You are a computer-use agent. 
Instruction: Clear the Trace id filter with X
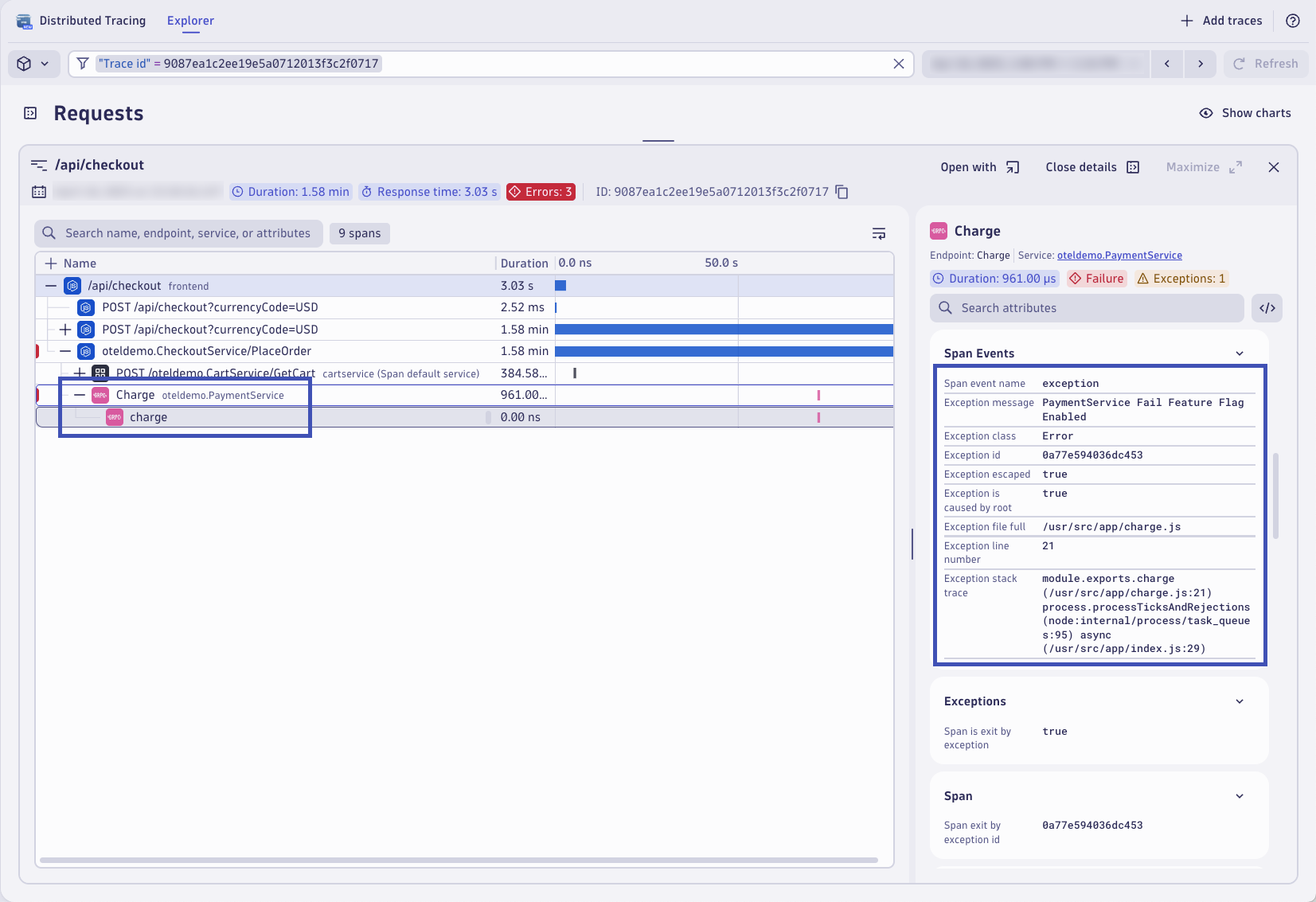click(899, 64)
